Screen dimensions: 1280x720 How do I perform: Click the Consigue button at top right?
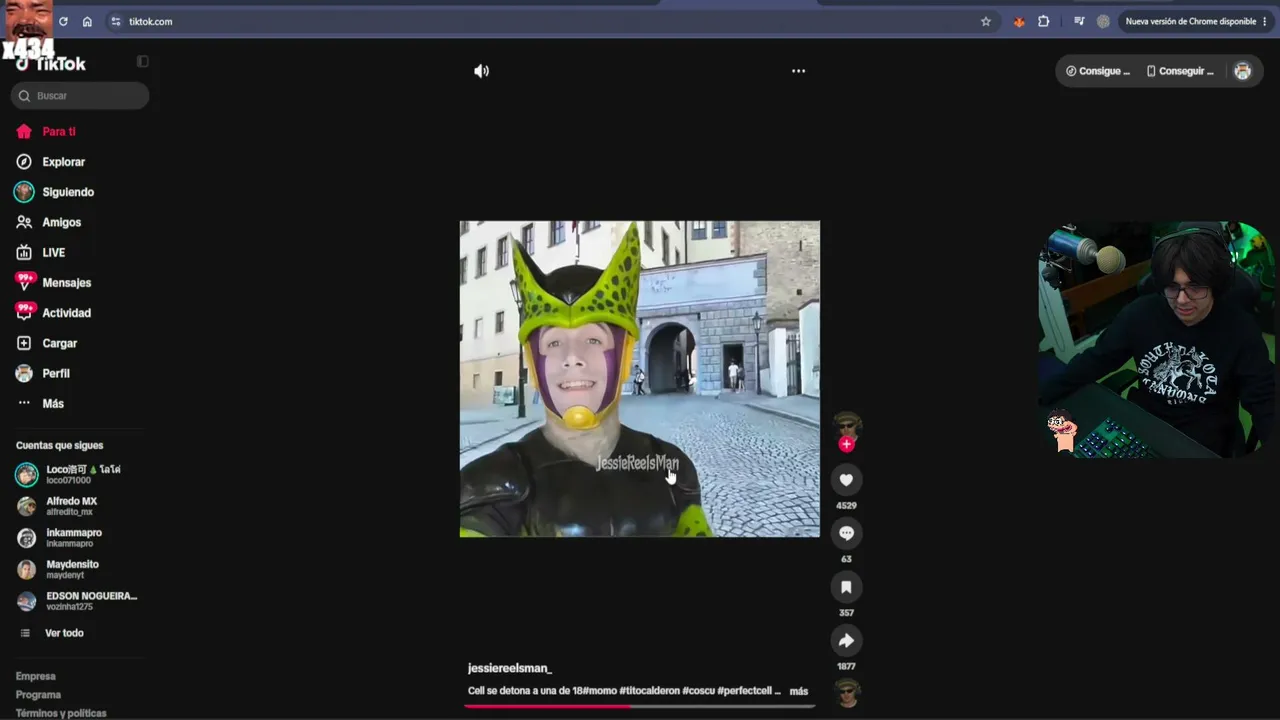(x=1098, y=71)
